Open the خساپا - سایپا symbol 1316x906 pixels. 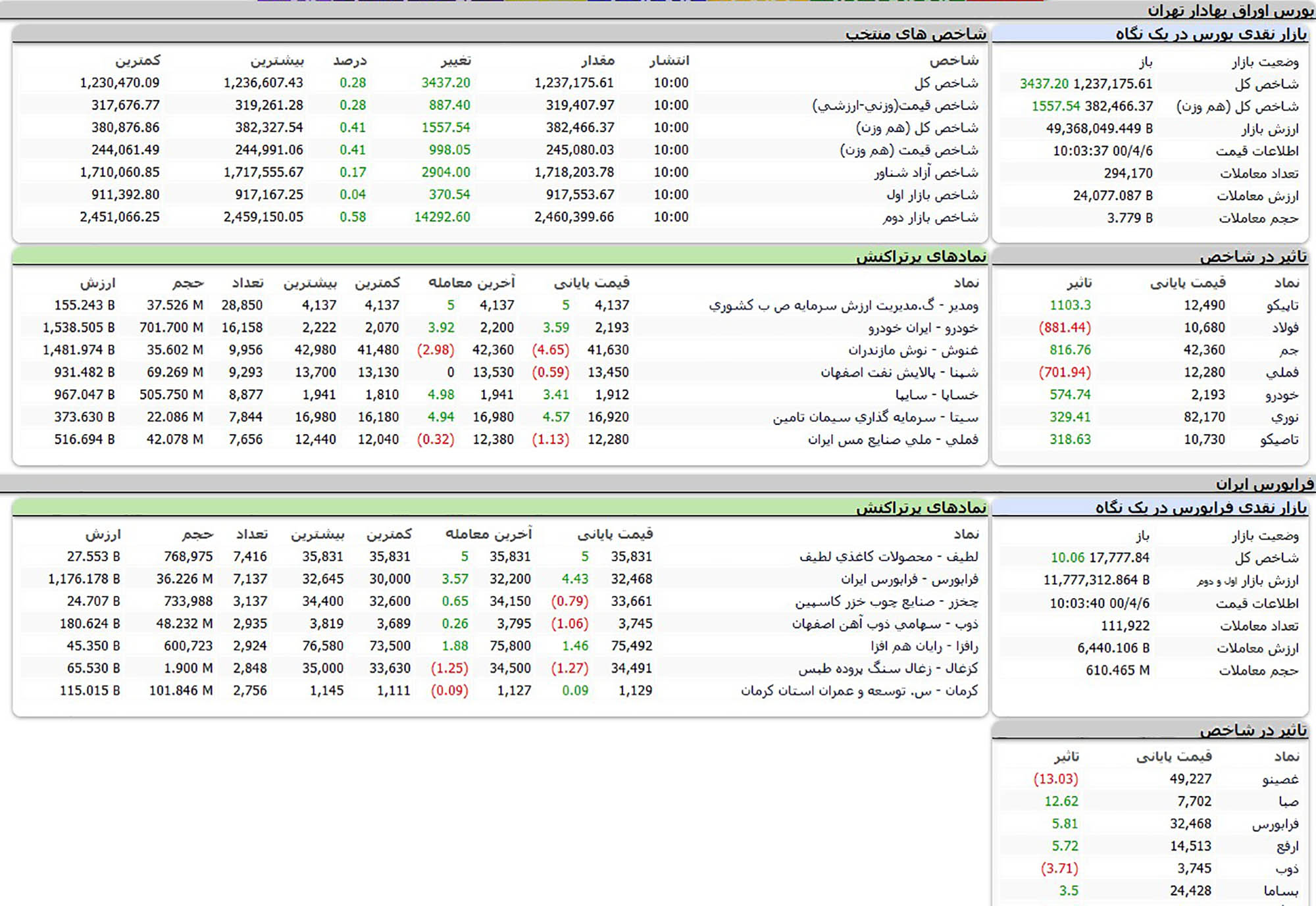pyautogui.click(x=937, y=395)
